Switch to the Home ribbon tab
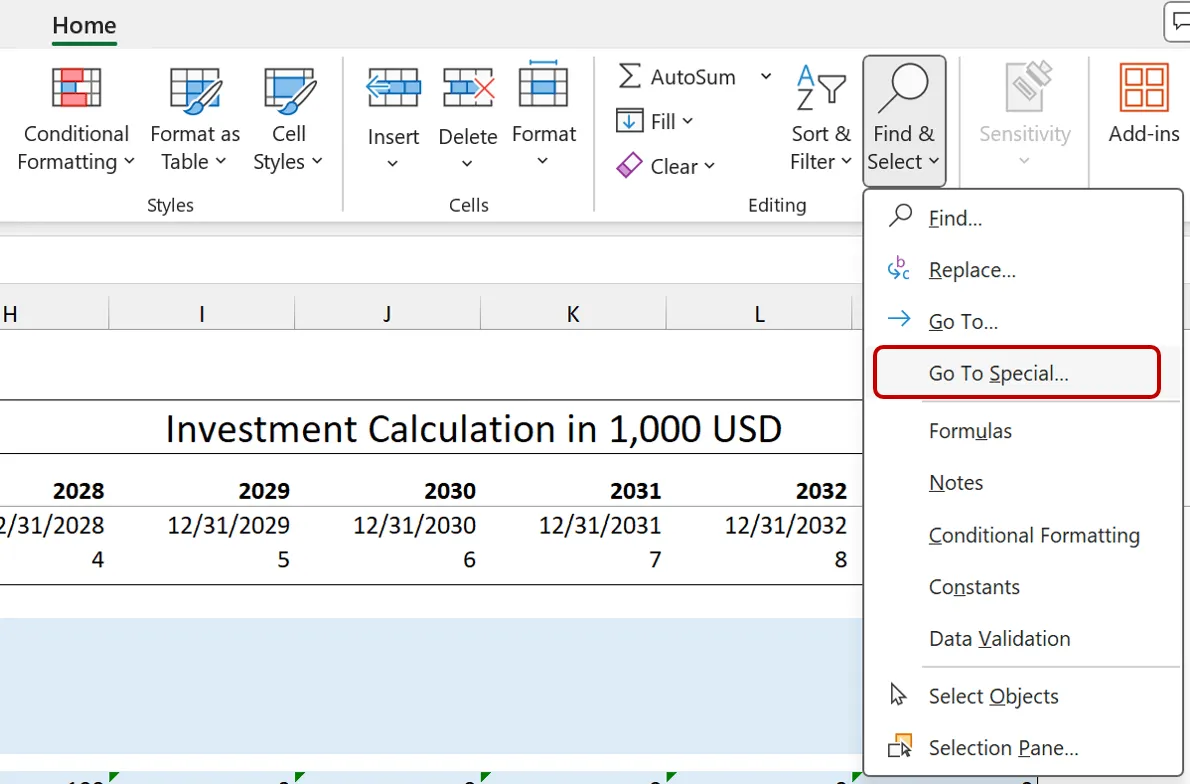1190x784 pixels. (84, 26)
